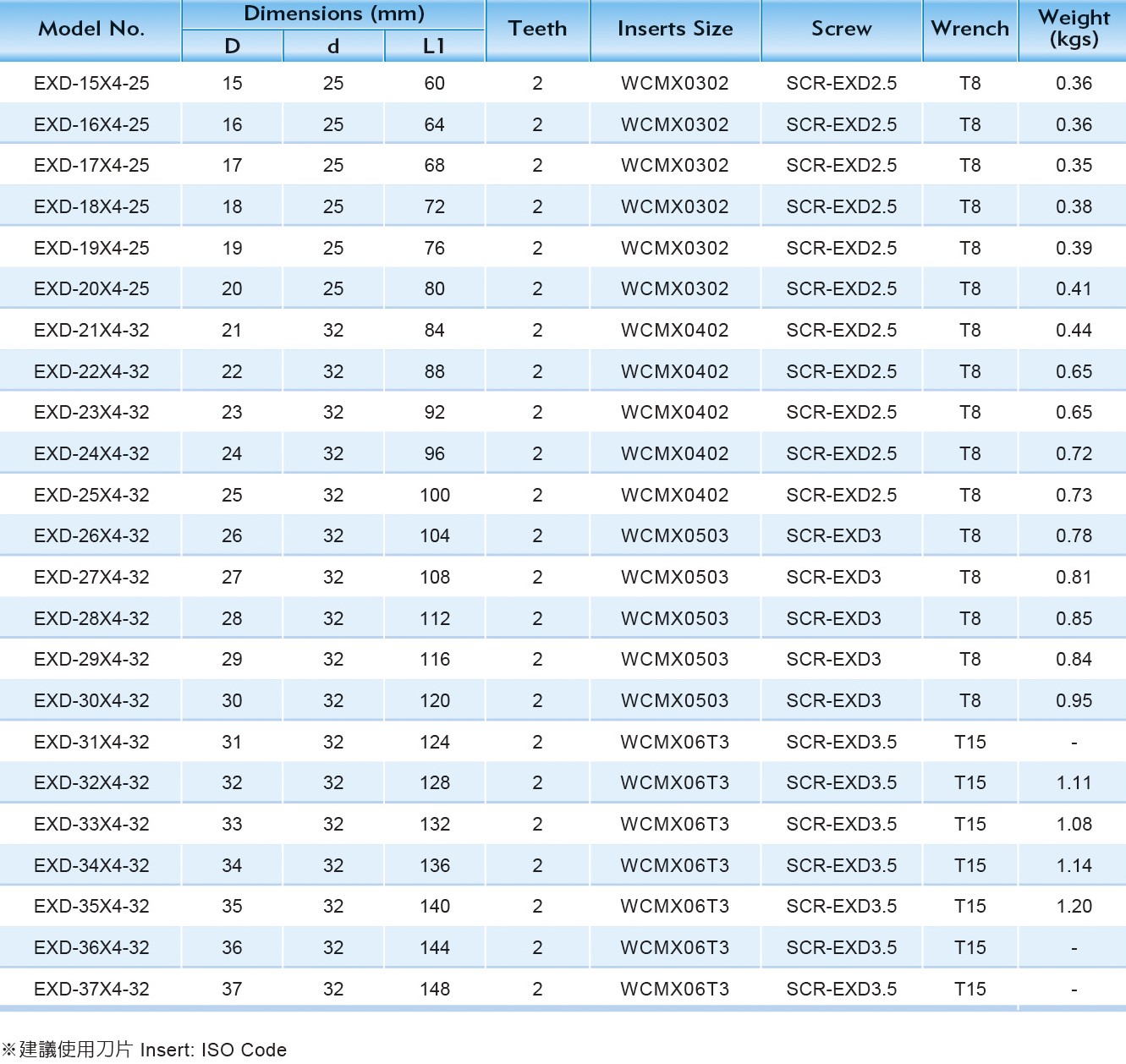
Task: Select the Teeth column header
Action: [537, 30]
